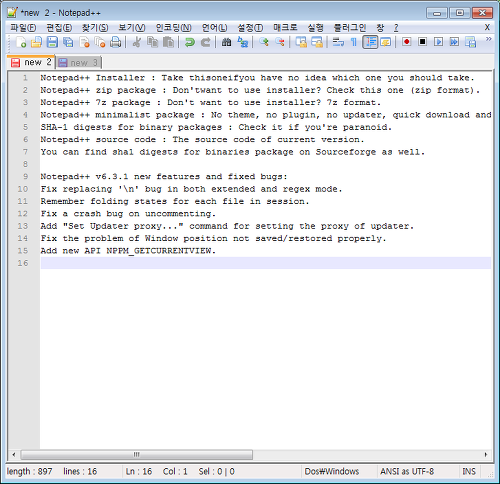Close current document with menu bar X
This screenshot has width=500, height=484.
(x=487, y=27)
